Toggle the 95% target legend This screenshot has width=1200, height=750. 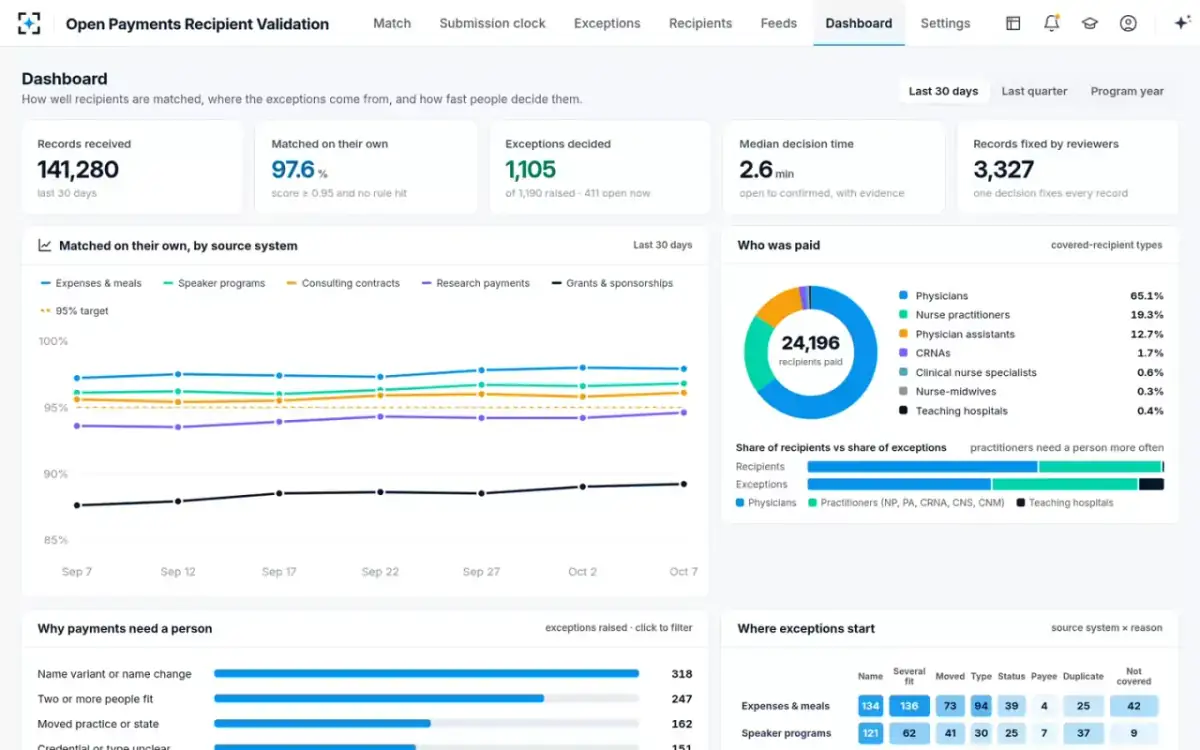pos(74,311)
